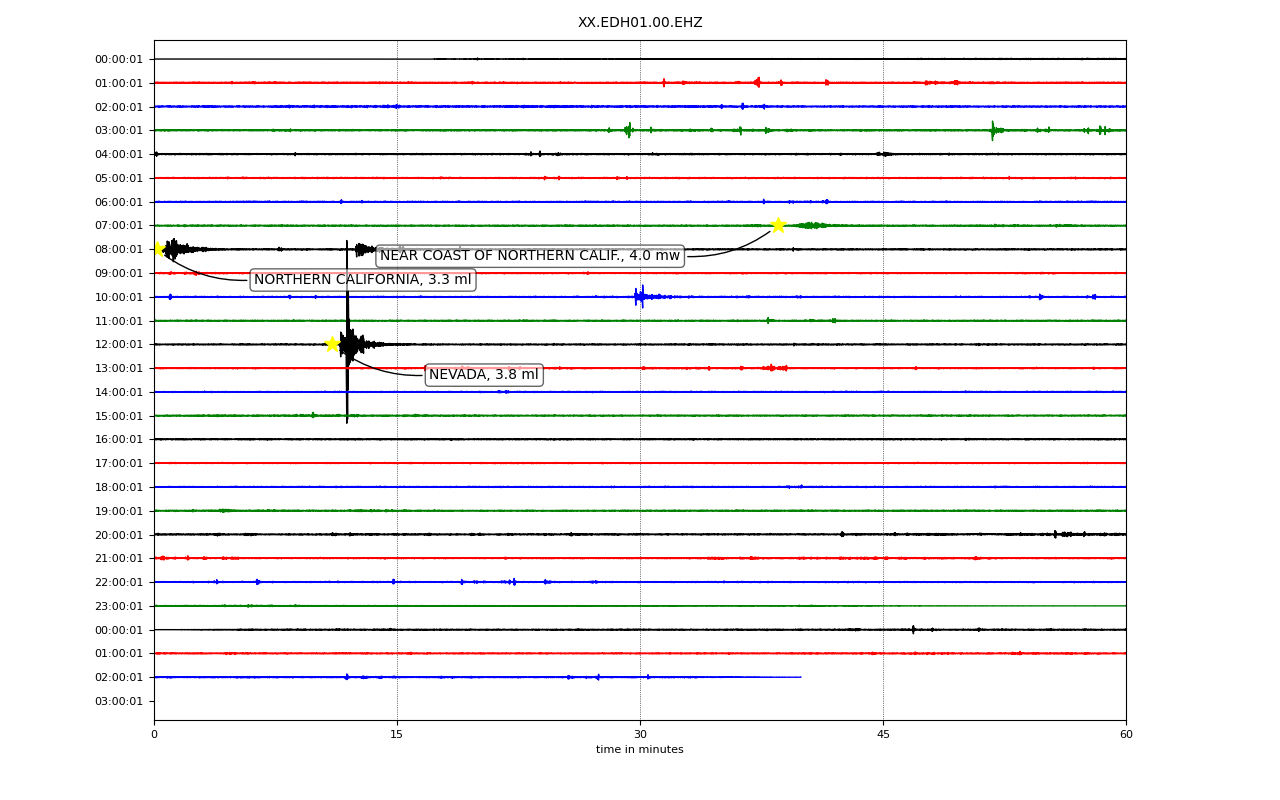Click the blue burst on the 10:00:01 trace
Viewport: 1280px width, 800px height.
tap(641, 296)
